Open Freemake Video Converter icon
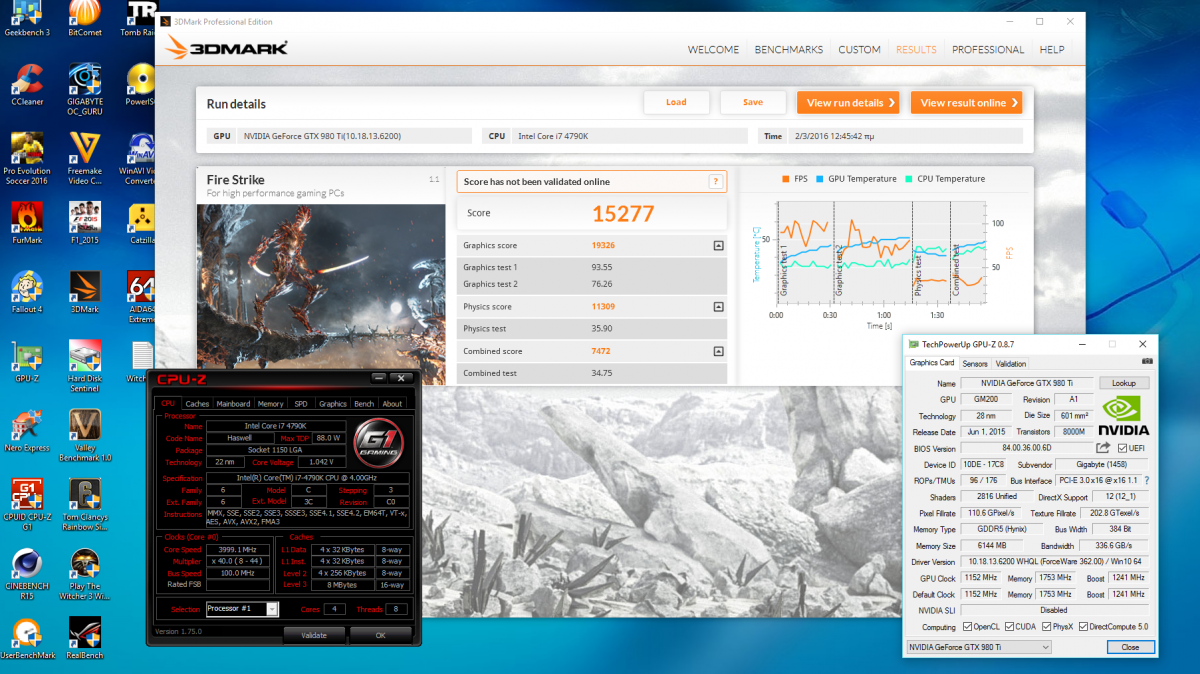 [x=85, y=160]
